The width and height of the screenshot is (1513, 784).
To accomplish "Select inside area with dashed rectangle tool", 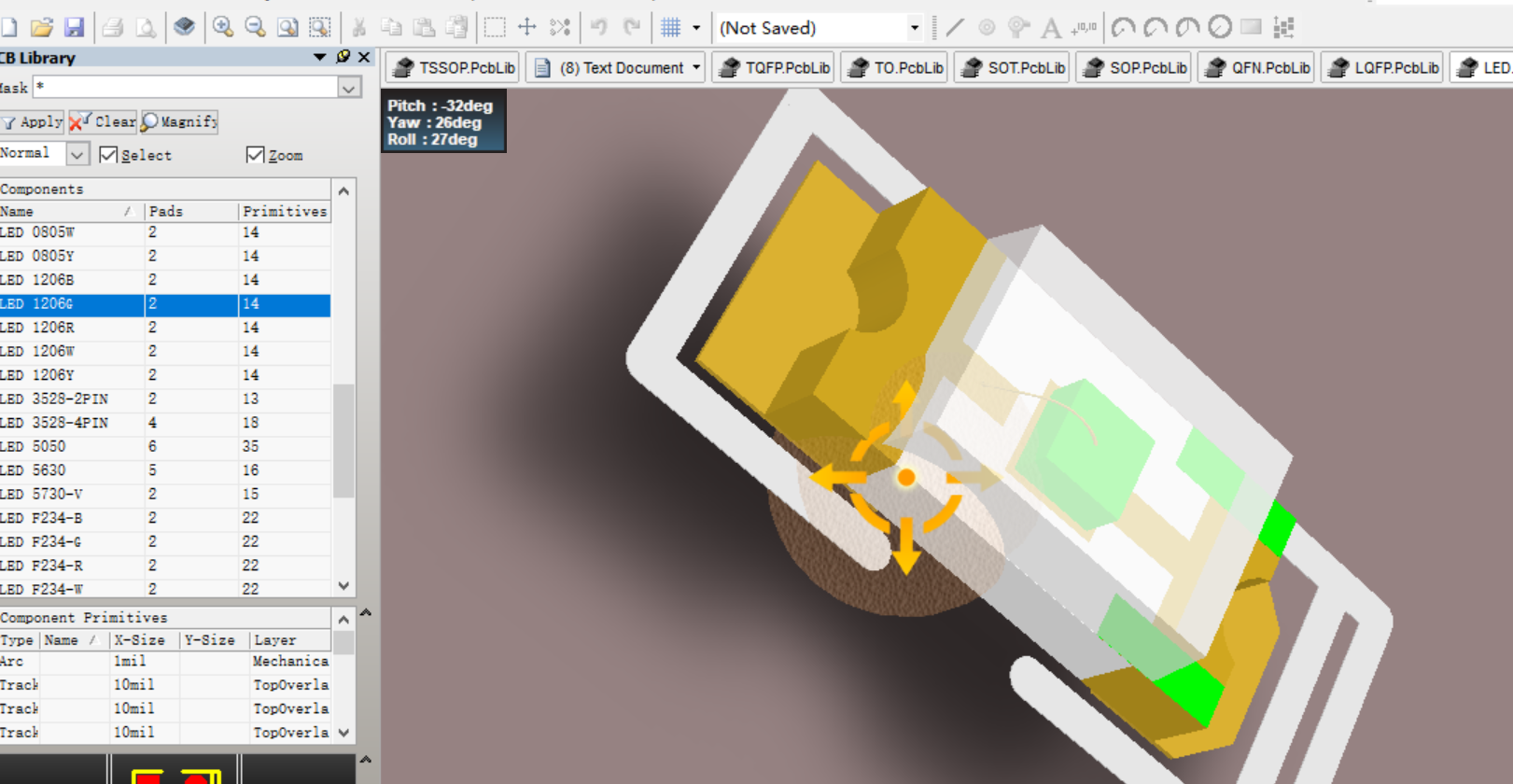I will click(495, 27).
